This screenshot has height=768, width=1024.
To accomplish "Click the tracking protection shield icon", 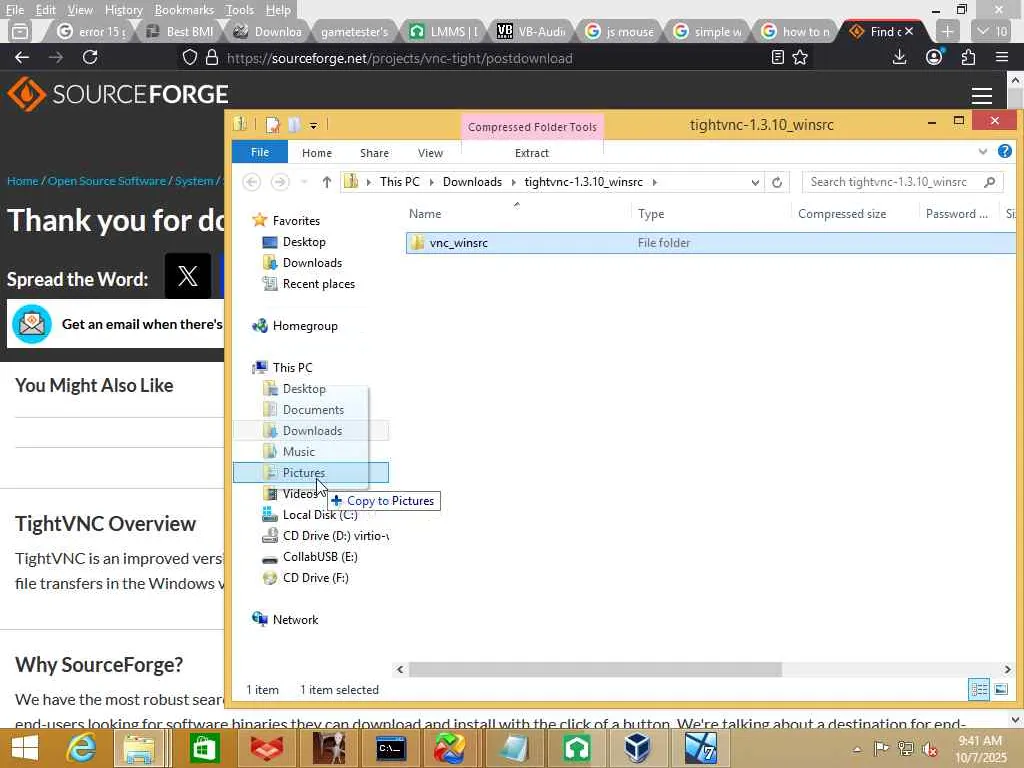I will coord(189,57).
